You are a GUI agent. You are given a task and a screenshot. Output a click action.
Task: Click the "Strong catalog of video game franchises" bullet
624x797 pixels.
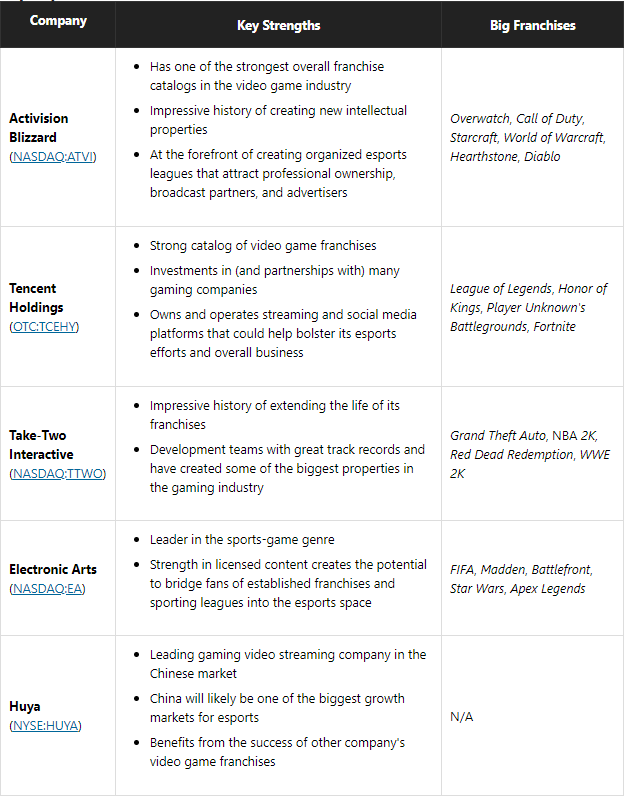pyautogui.click(x=262, y=246)
